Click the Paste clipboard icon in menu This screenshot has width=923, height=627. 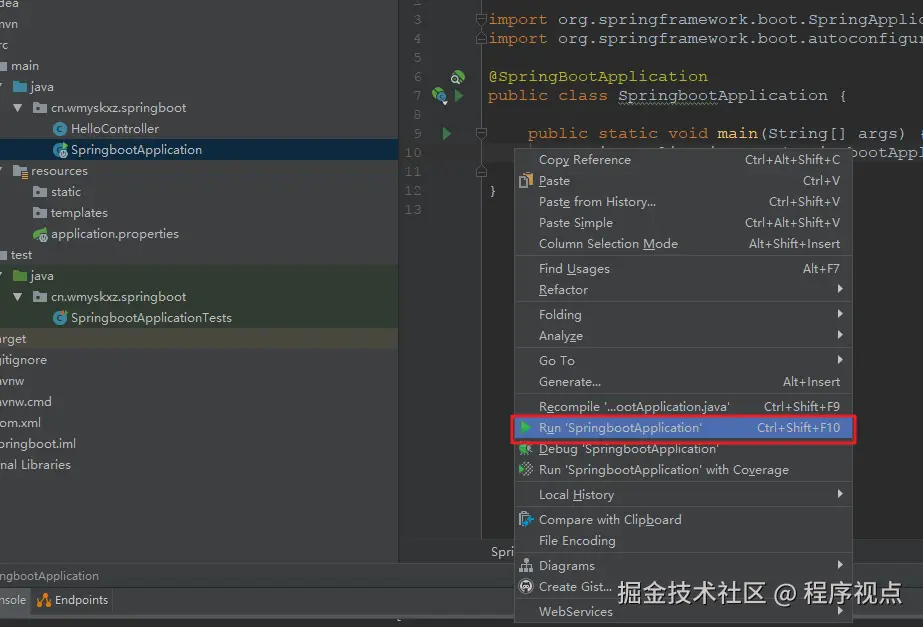click(526, 180)
